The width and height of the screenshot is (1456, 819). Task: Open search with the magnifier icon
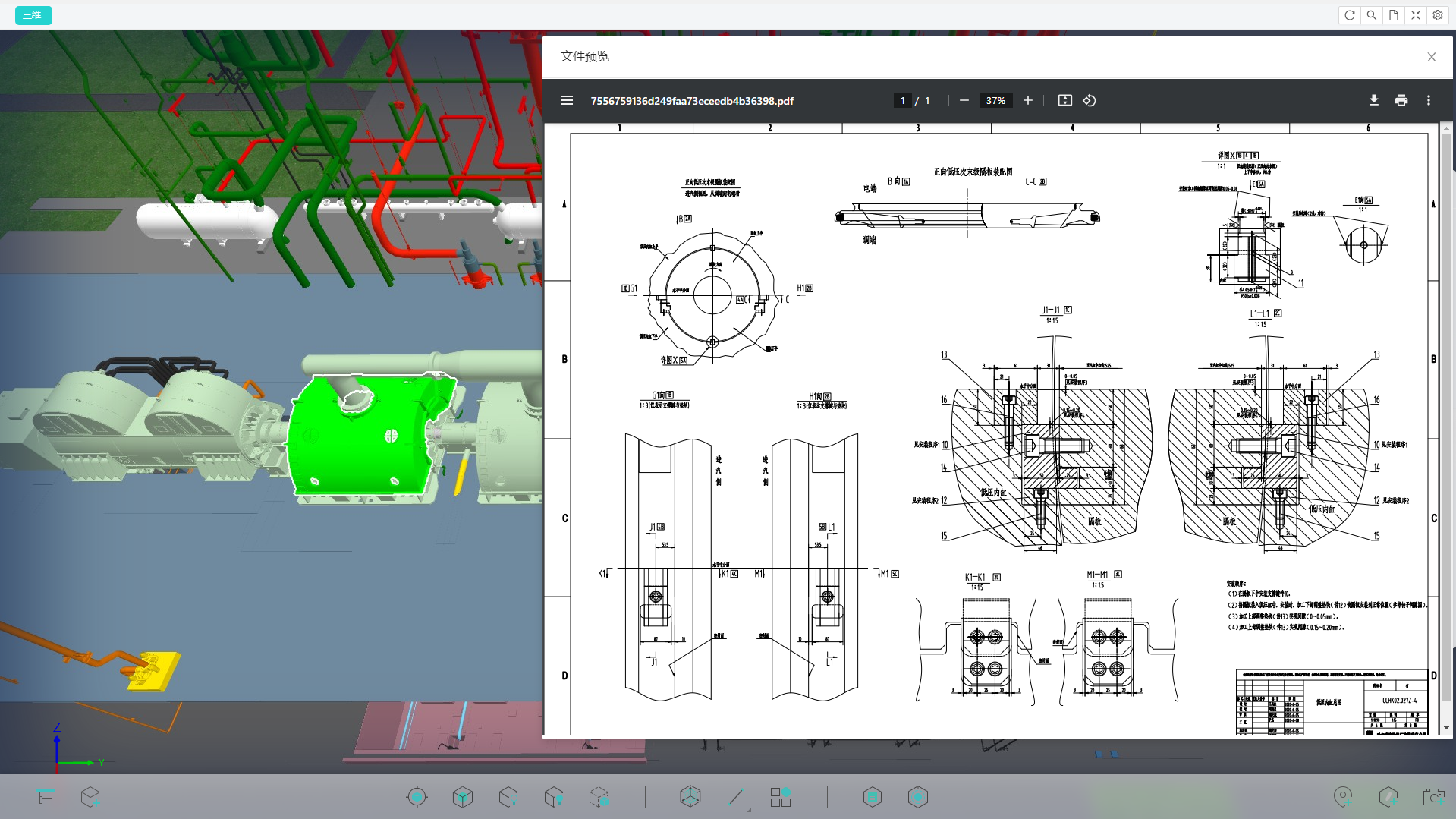click(x=1371, y=15)
